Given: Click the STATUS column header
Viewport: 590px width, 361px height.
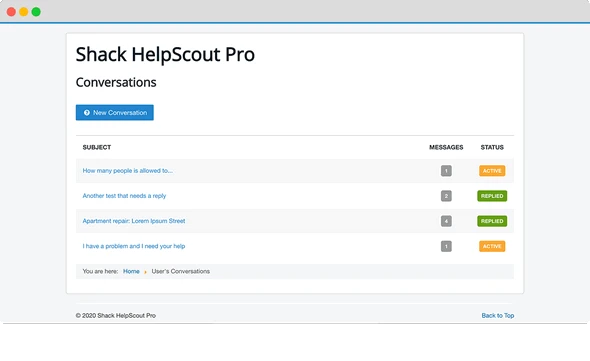Looking at the screenshot, I should [x=492, y=147].
